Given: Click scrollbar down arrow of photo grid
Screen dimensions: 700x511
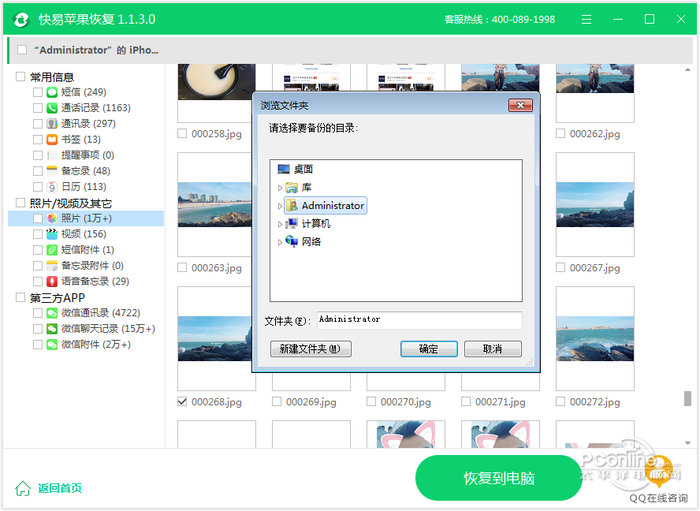Looking at the screenshot, I should pyautogui.click(x=688, y=443).
